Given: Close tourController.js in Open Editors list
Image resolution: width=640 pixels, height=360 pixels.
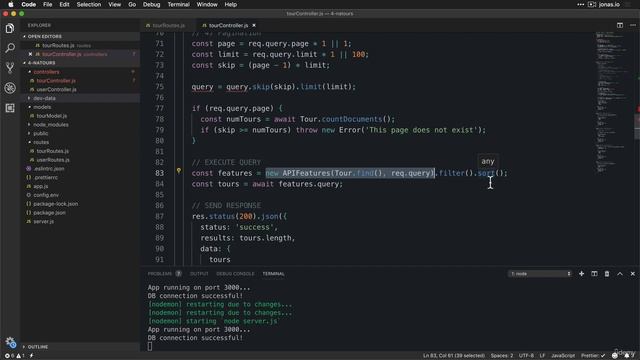Looking at the screenshot, I should coord(30,54).
